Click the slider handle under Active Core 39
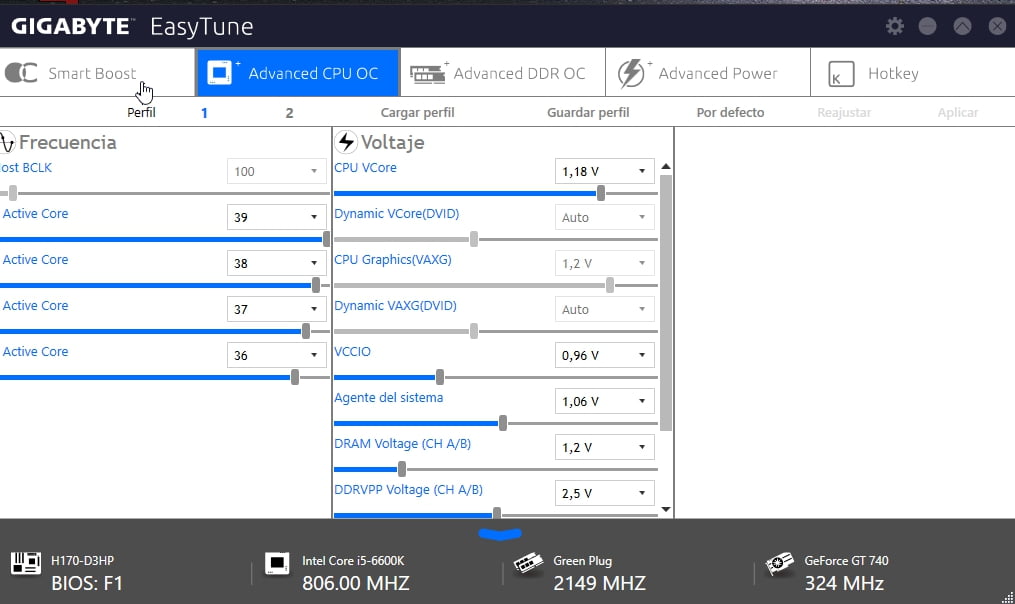 pos(326,239)
